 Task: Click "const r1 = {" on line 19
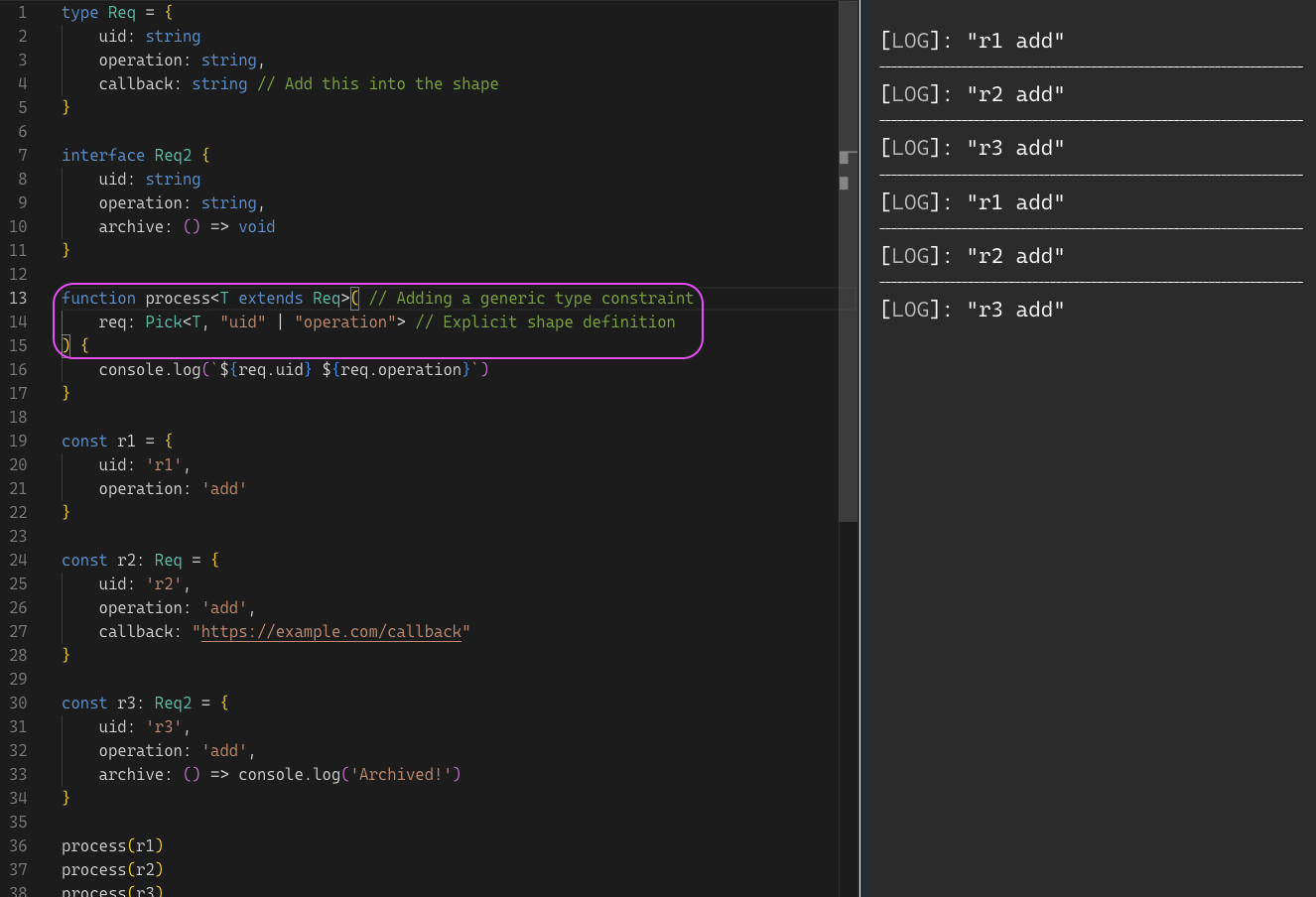[117, 441]
